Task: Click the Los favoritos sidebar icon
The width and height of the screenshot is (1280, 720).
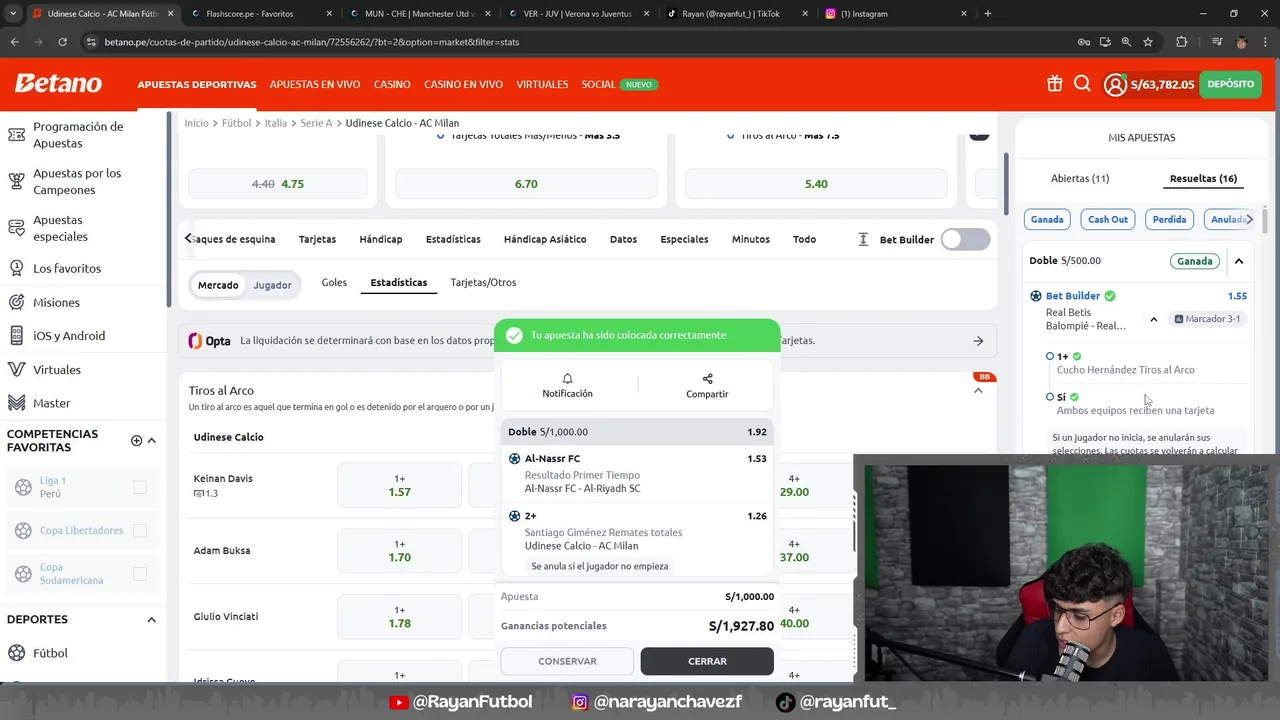Action: click(16, 268)
